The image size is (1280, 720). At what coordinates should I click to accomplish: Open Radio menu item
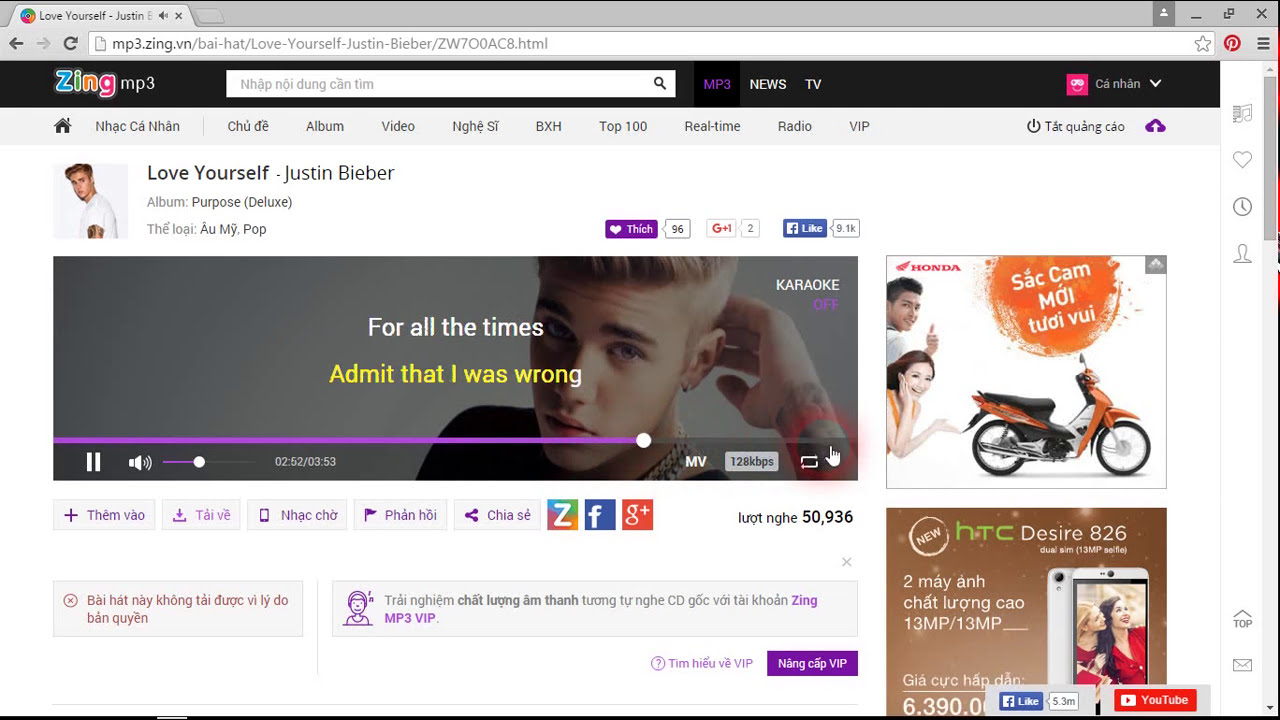(795, 126)
